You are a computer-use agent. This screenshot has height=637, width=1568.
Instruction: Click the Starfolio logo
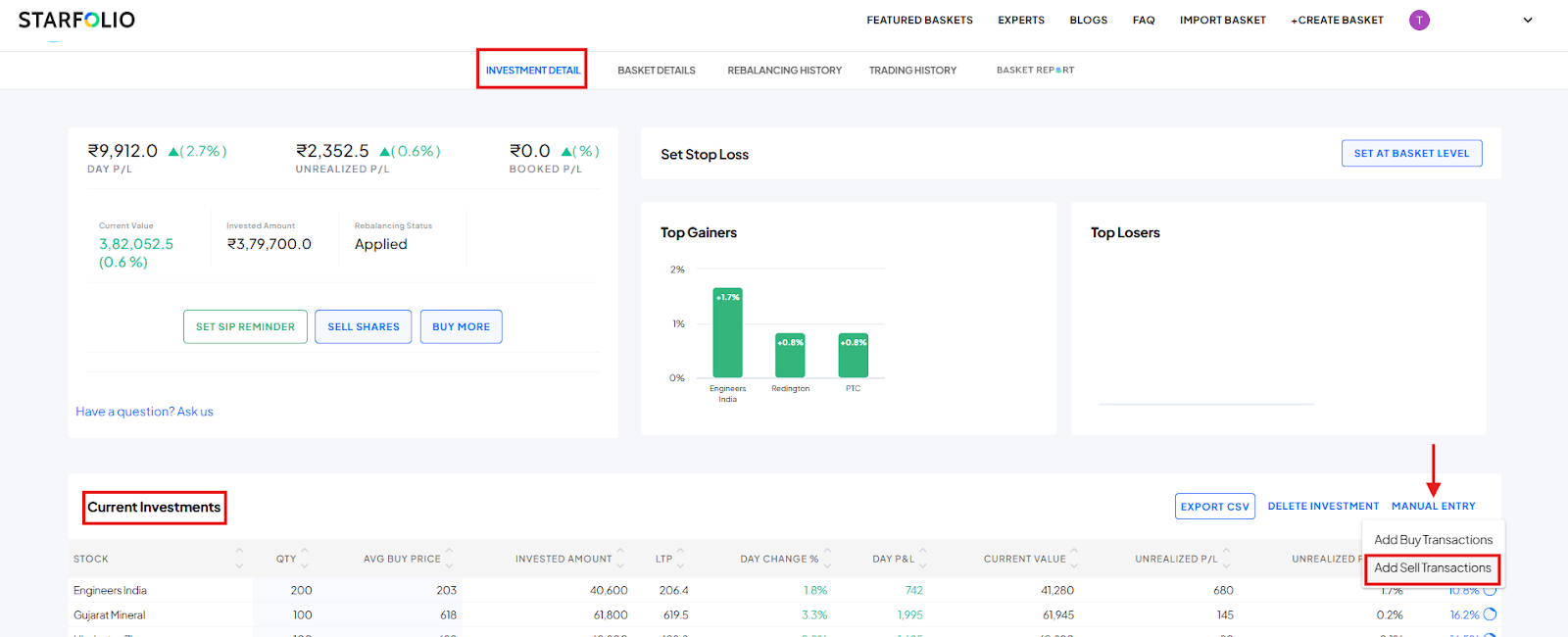tap(76, 21)
